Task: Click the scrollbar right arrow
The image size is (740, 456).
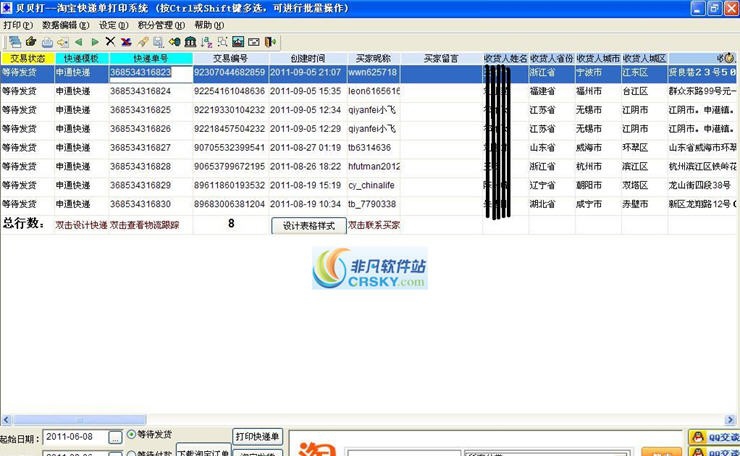Action: tap(730, 420)
